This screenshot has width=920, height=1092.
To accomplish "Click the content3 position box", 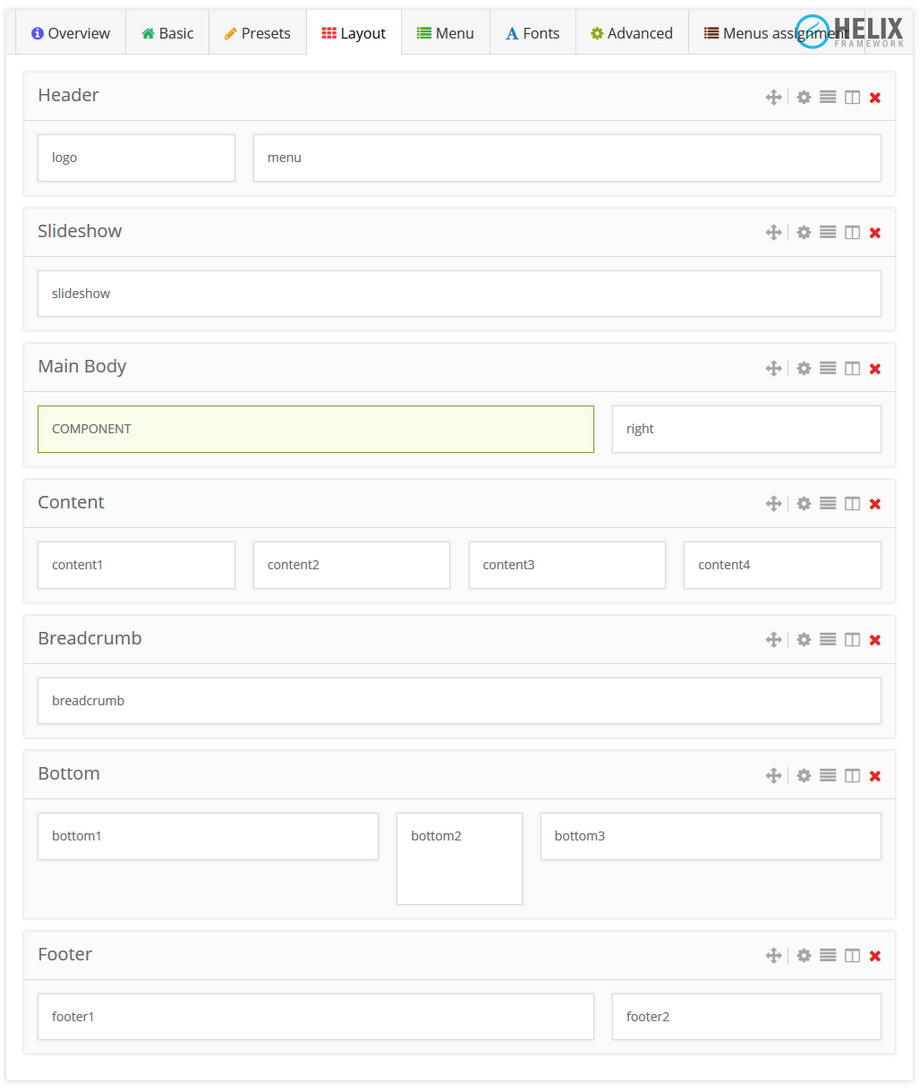I will pos(567,565).
